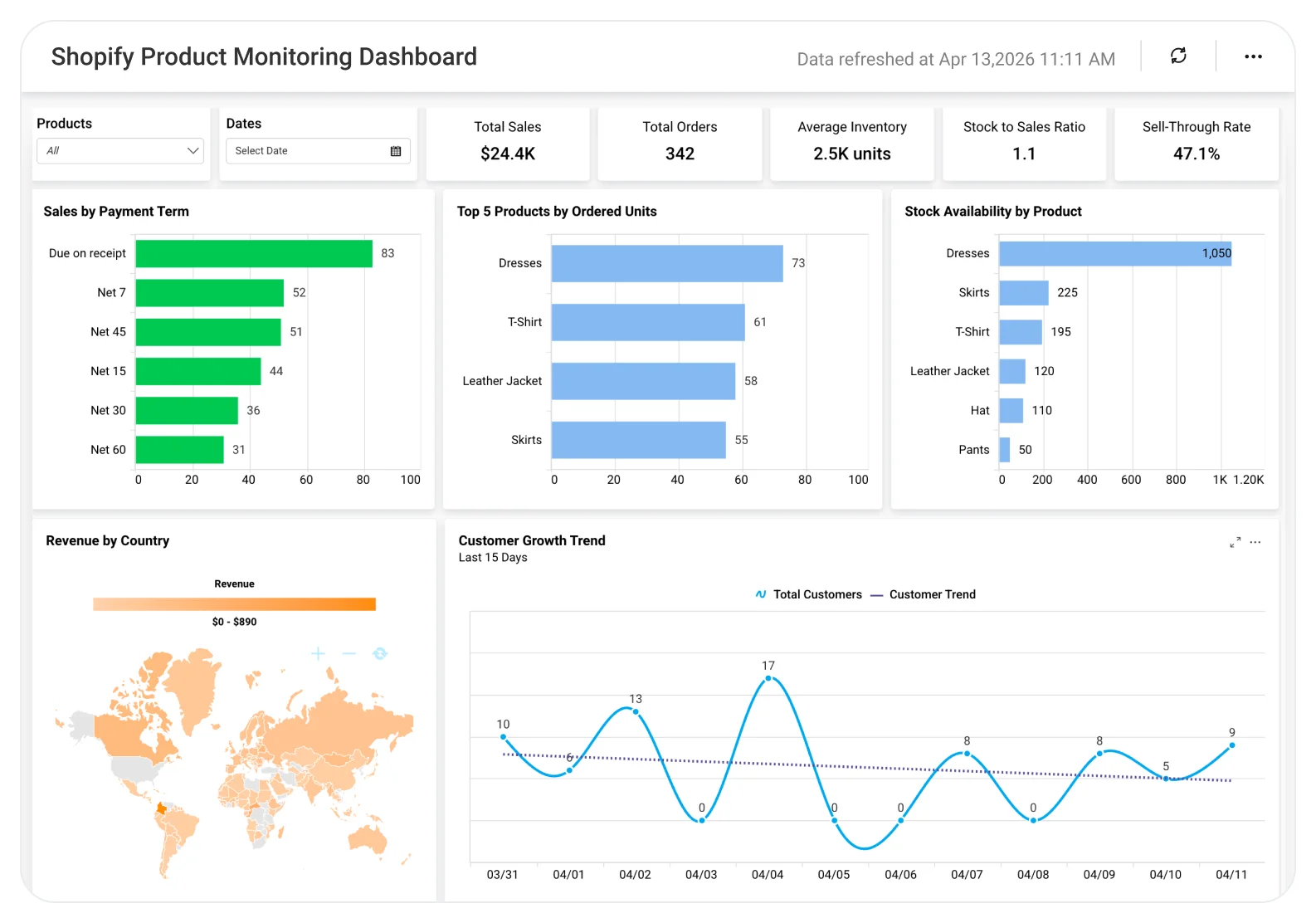Click the Last 15 Days subtitle
The height and width of the screenshot is (923, 1316).
(493, 558)
